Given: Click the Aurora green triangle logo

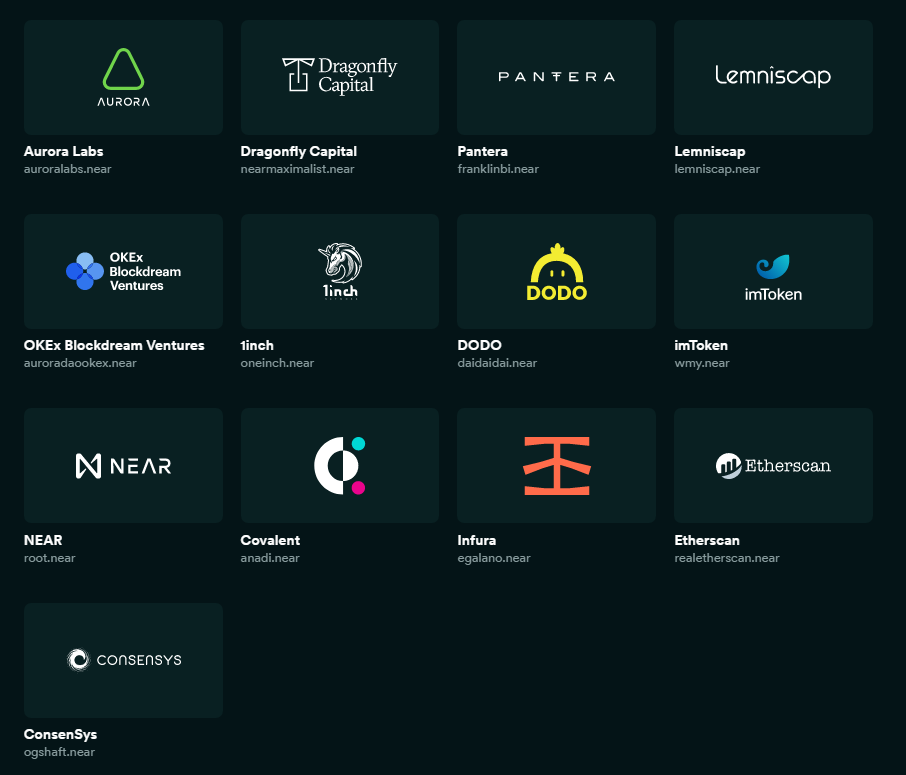Looking at the screenshot, I should tap(123, 69).
